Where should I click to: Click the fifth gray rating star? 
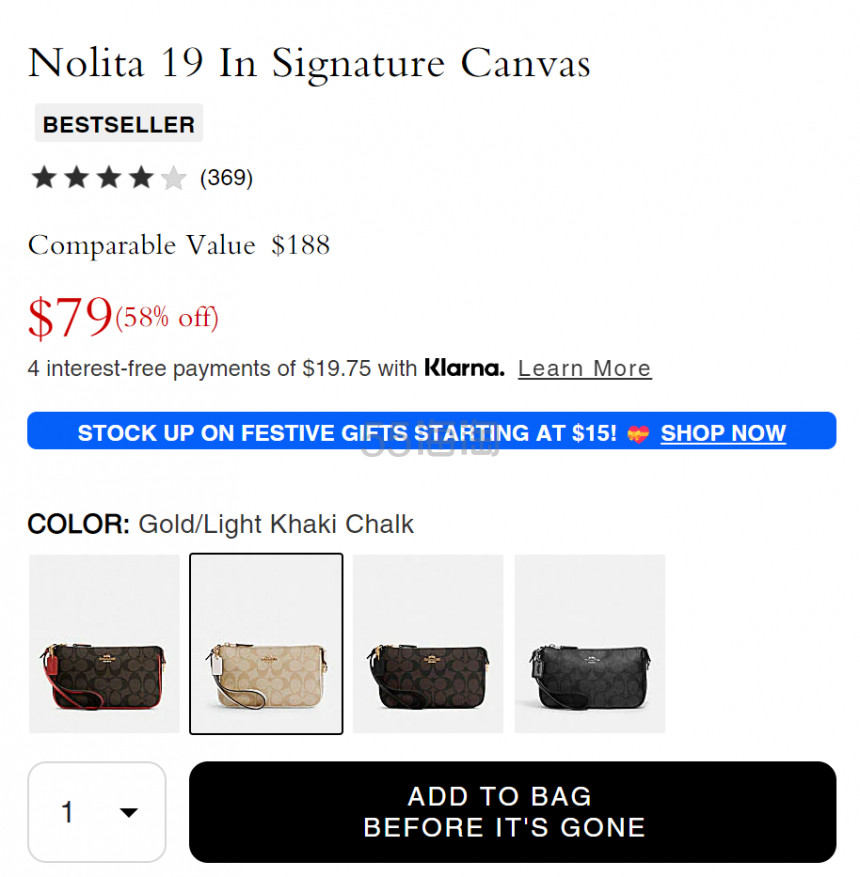tap(174, 178)
